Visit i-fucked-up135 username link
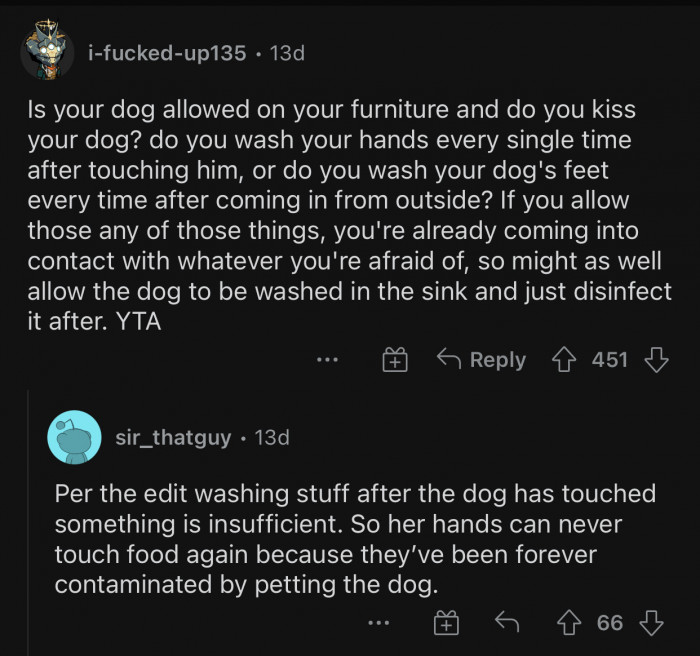Viewport: 700px width, 656px height. tap(167, 53)
